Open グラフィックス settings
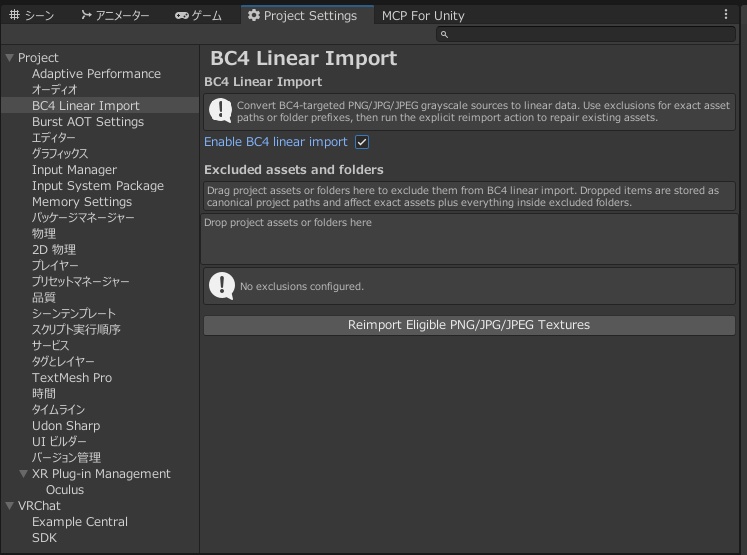 coord(60,154)
